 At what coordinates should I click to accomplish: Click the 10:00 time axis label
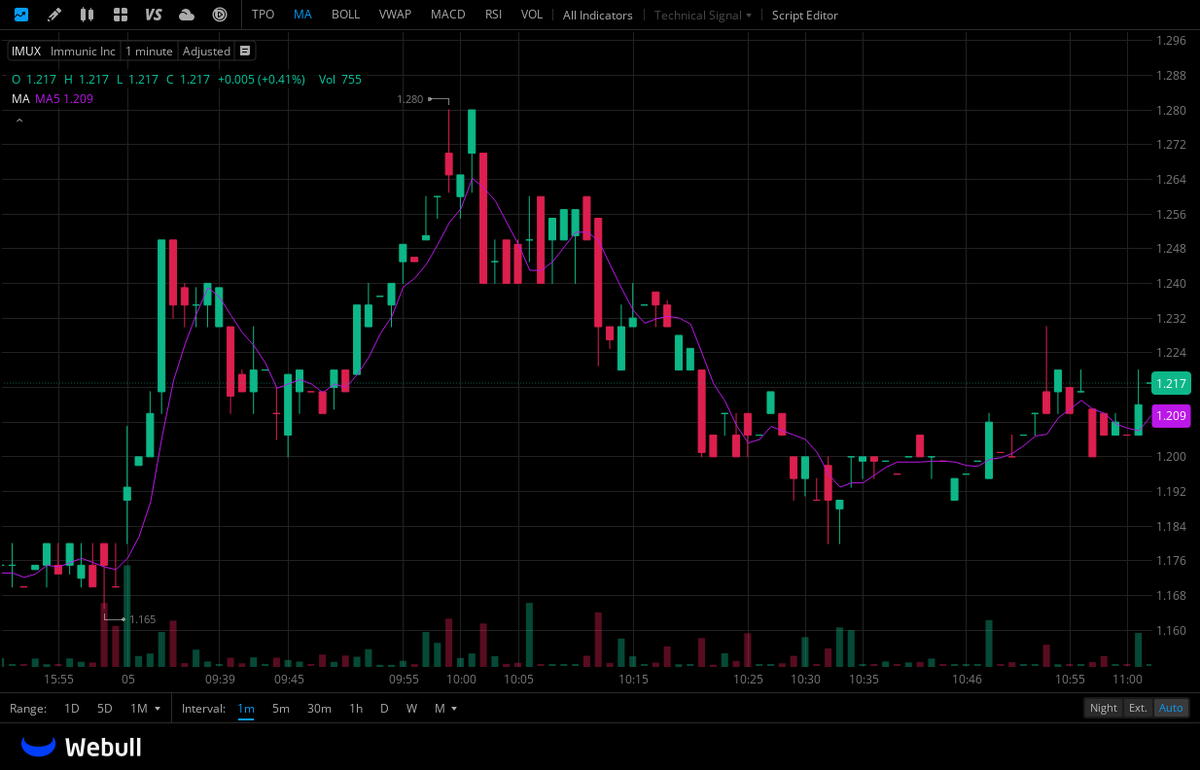462,679
